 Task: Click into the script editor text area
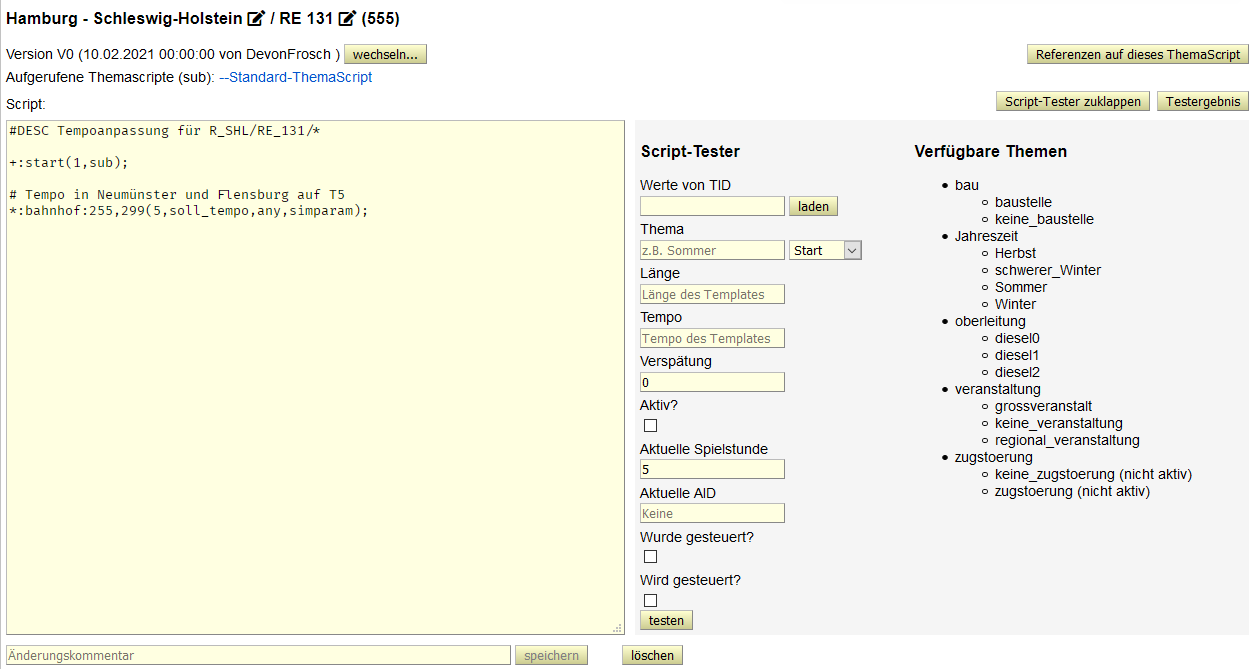[x=314, y=400]
